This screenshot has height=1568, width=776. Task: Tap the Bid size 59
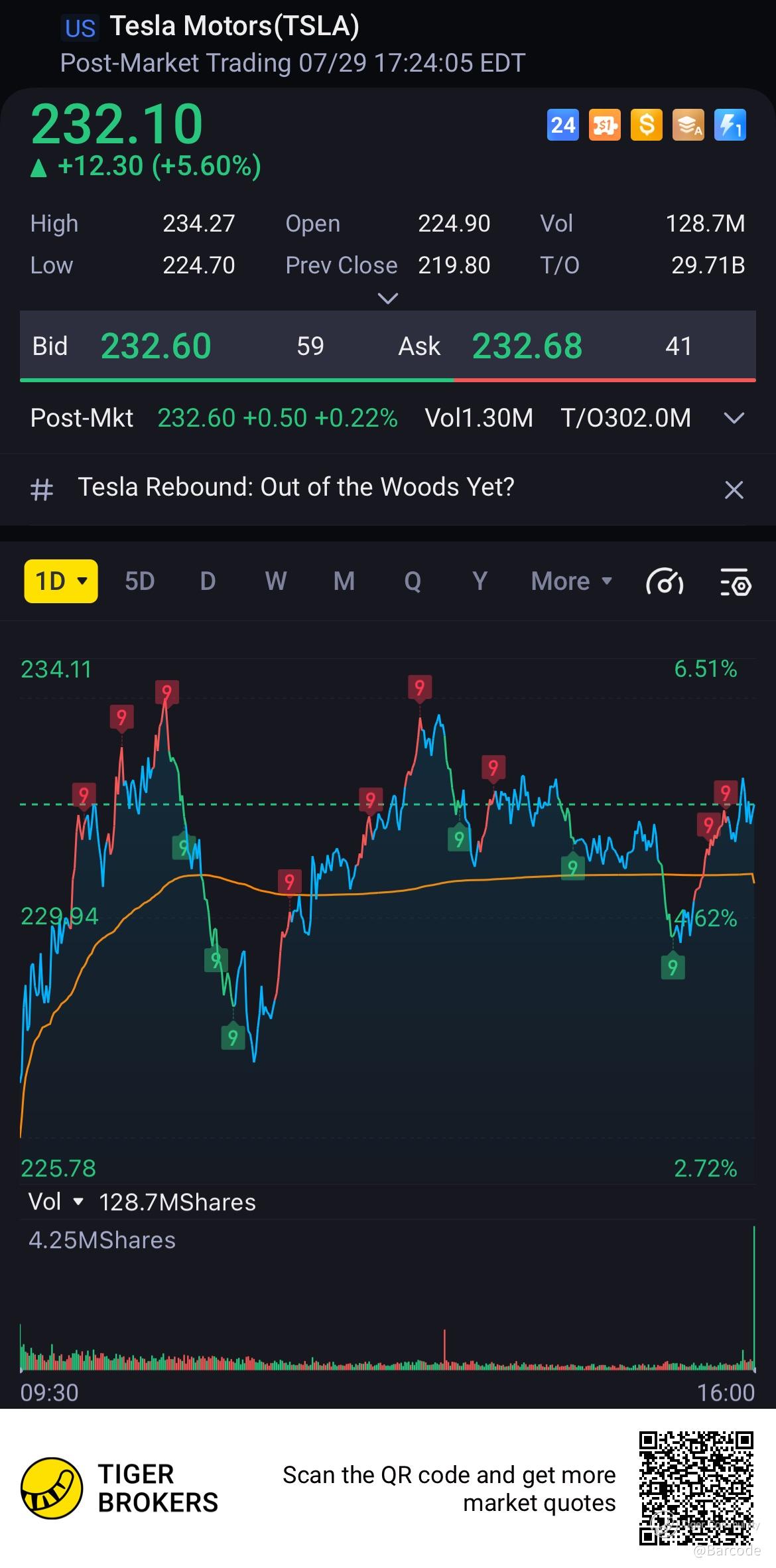310,346
